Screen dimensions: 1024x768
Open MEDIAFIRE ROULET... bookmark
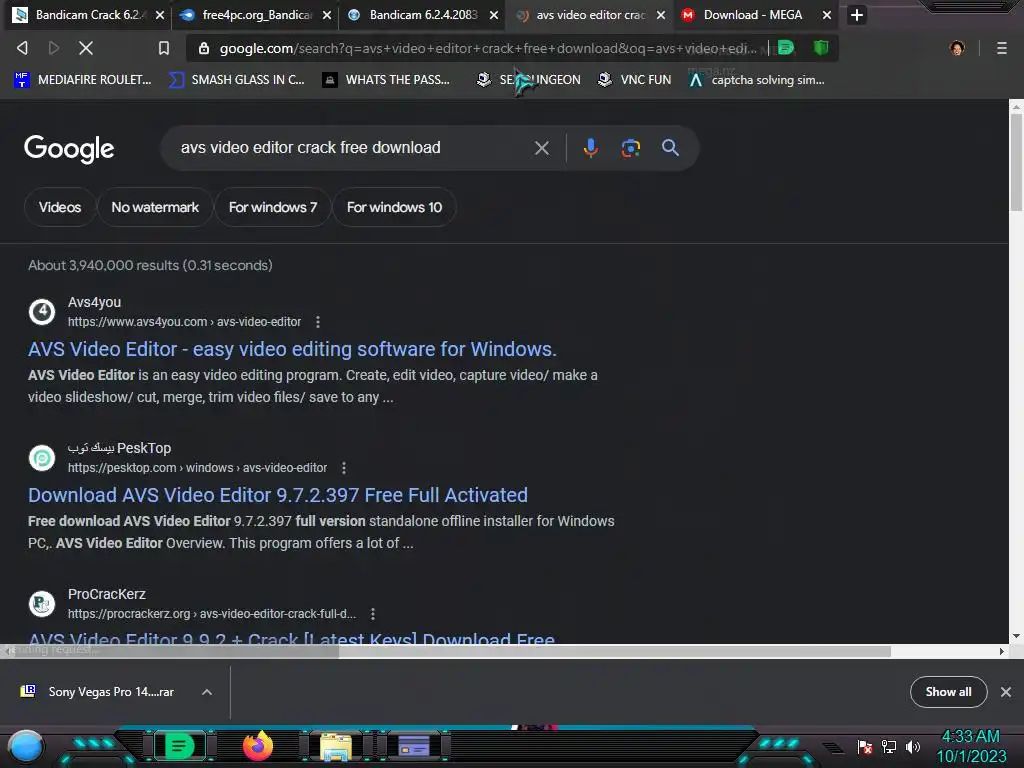click(x=82, y=80)
